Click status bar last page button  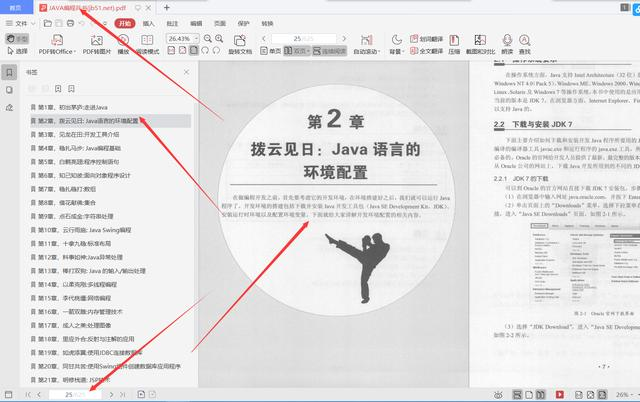(x=122, y=395)
